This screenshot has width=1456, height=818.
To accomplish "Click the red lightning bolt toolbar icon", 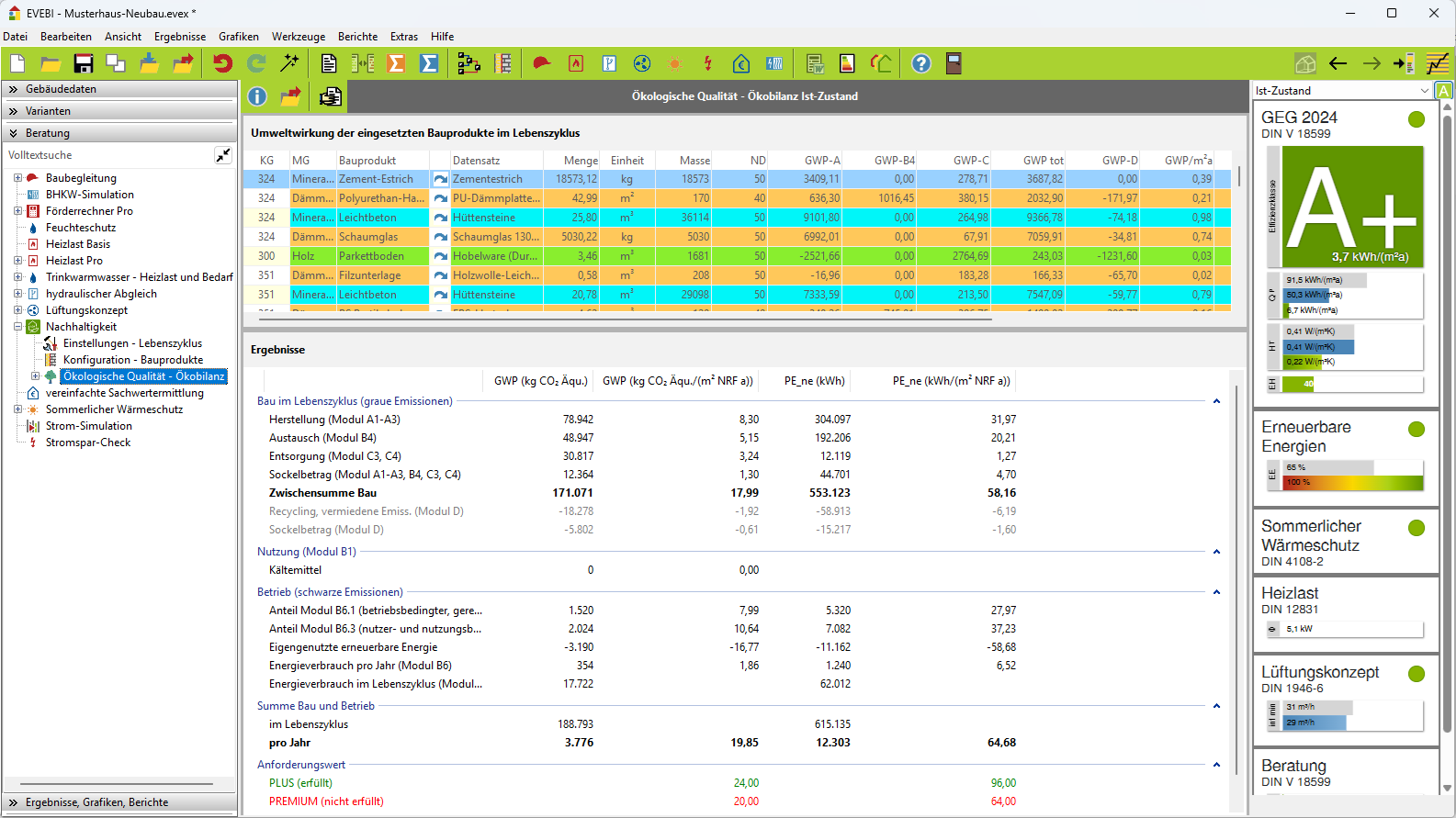I will (708, 63).
